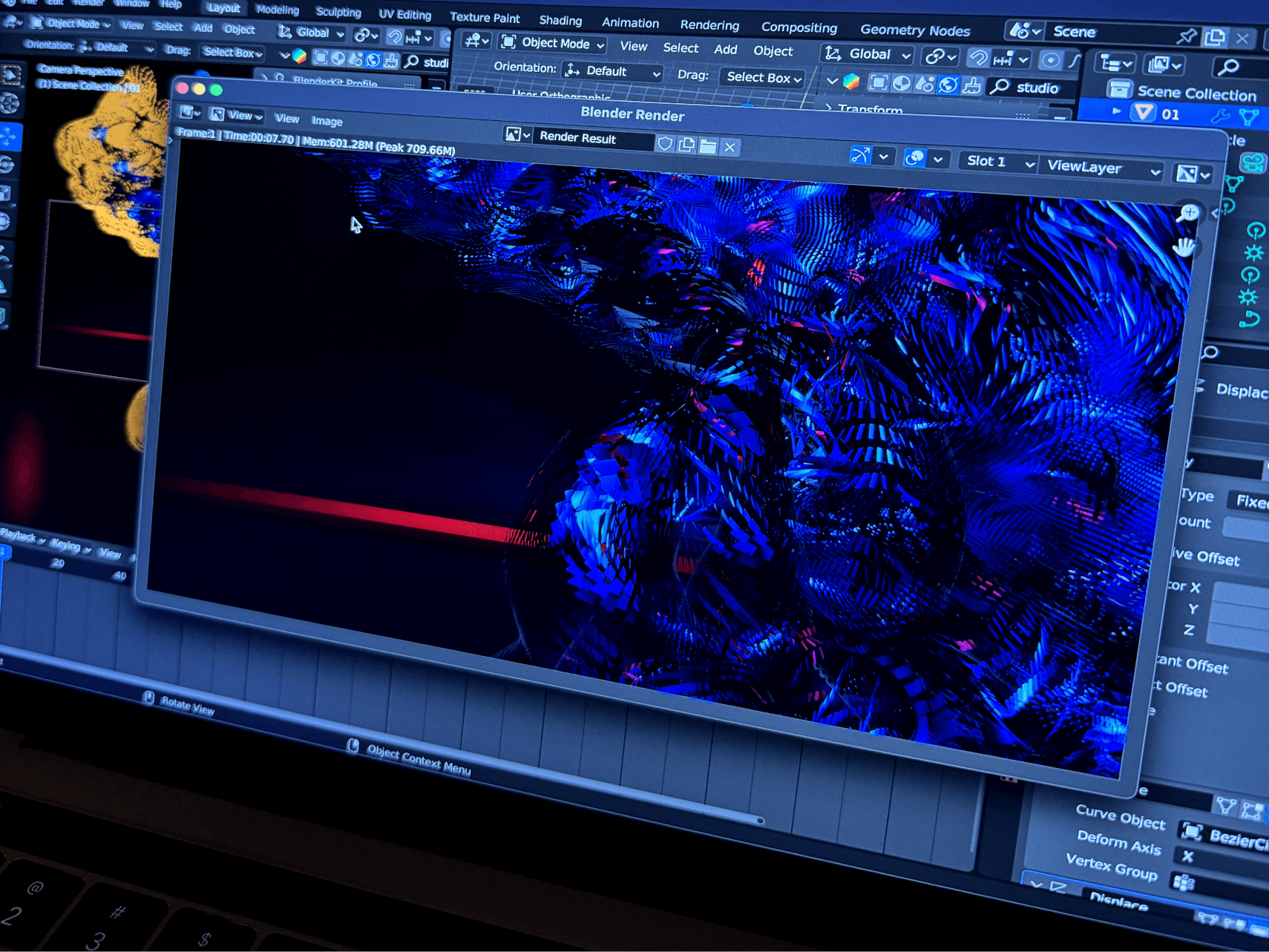Switch to the Compositing workspace tab
The height and width of the screenshot is (952, 1269).
pyautogui.click(x=799, y=27)
